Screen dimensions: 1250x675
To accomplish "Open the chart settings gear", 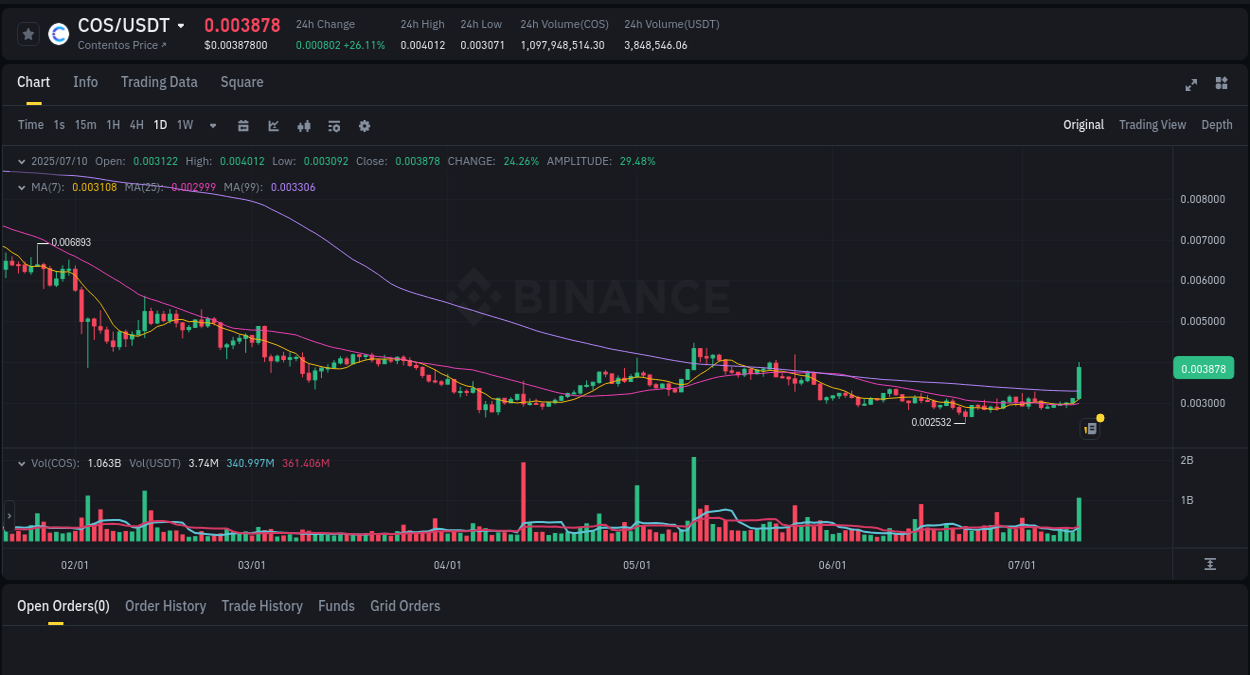I will point(363,125).
